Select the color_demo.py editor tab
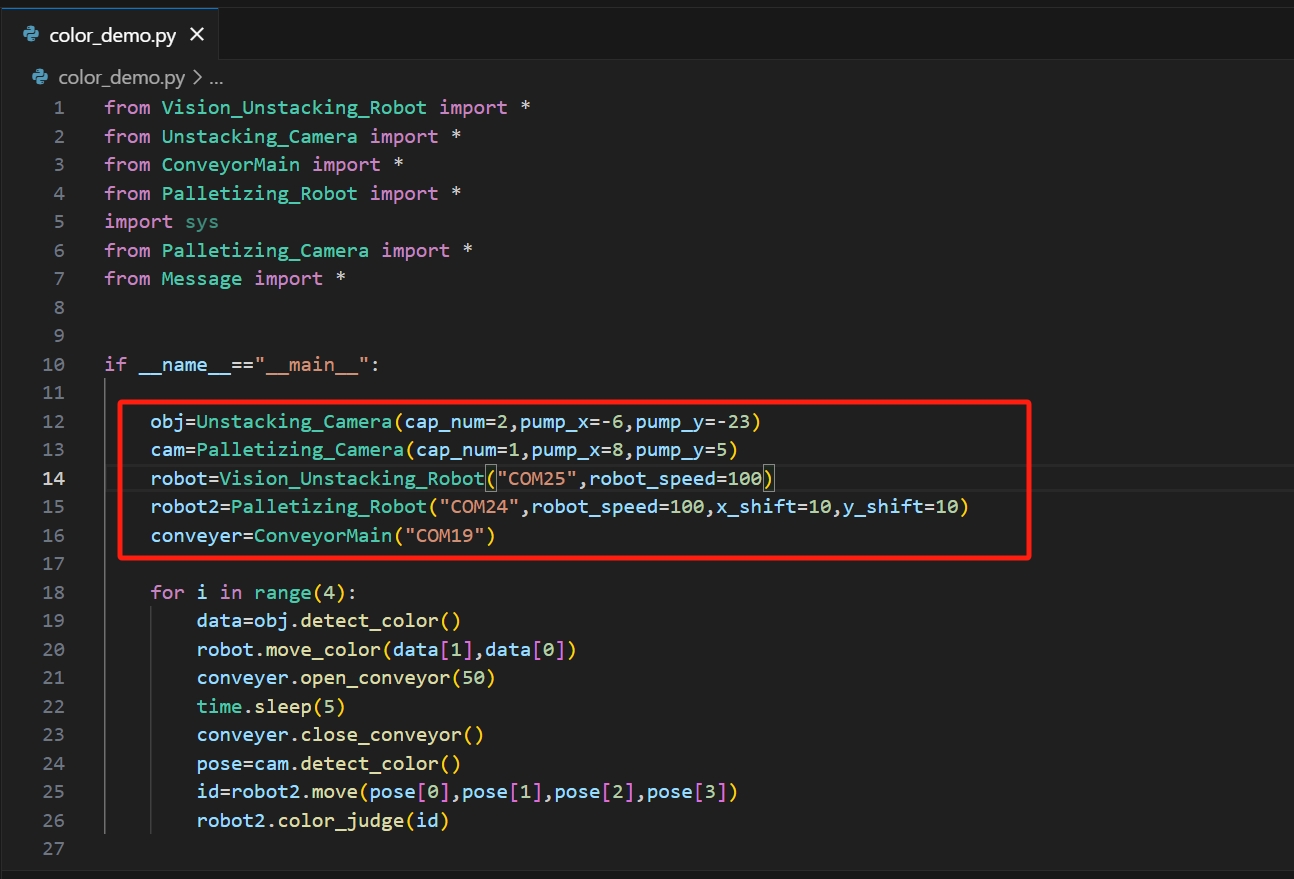This screenshot has height=879, width=1294. tap(112, 35)
